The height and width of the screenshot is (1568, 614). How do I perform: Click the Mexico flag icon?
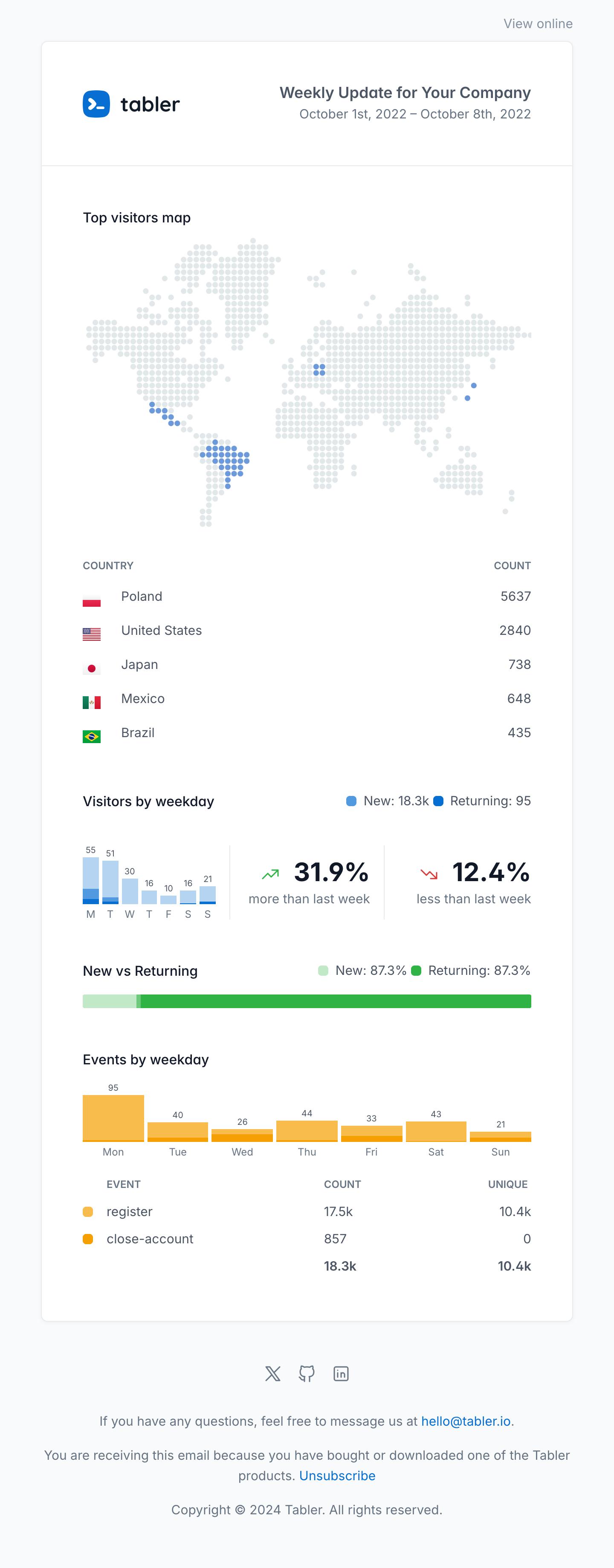coord(91,703)
